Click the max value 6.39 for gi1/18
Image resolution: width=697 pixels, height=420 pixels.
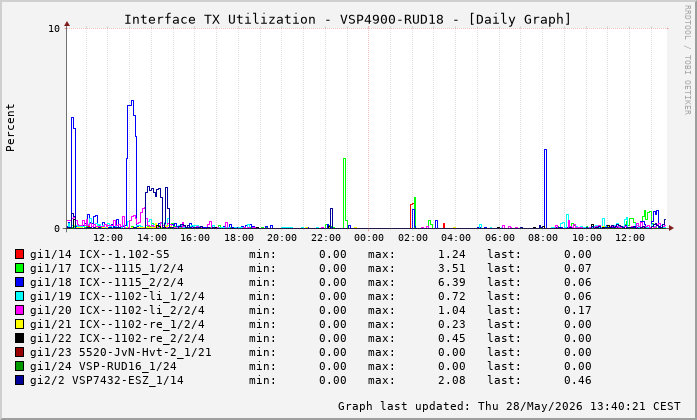452,282
